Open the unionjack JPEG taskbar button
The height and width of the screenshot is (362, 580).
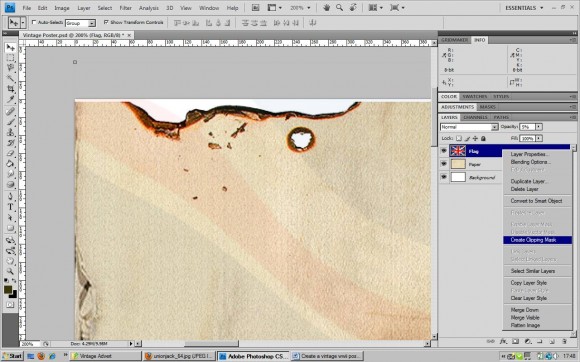point(179,356)
